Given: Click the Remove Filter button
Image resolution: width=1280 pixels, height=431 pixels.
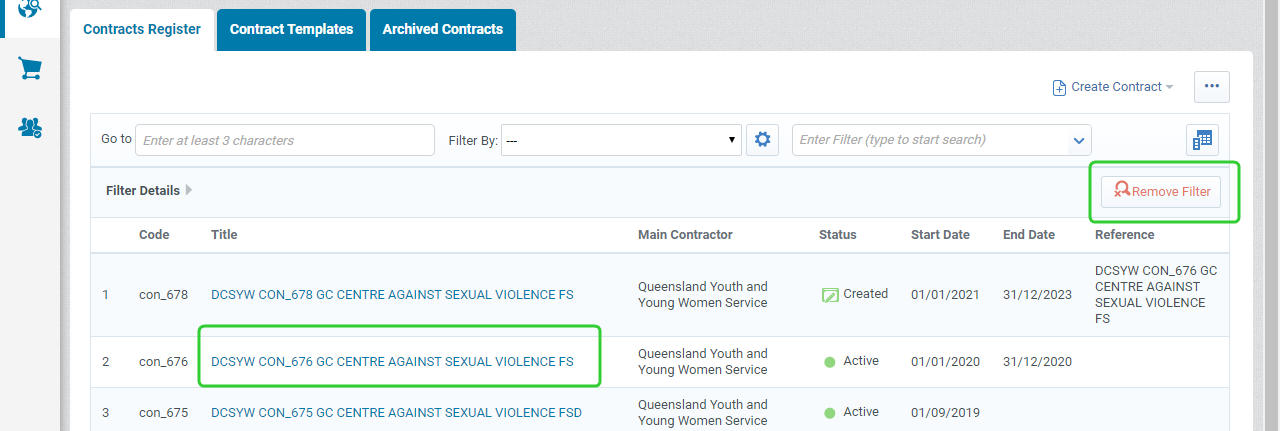Looking at the screenshot, I should point(1161,192).
